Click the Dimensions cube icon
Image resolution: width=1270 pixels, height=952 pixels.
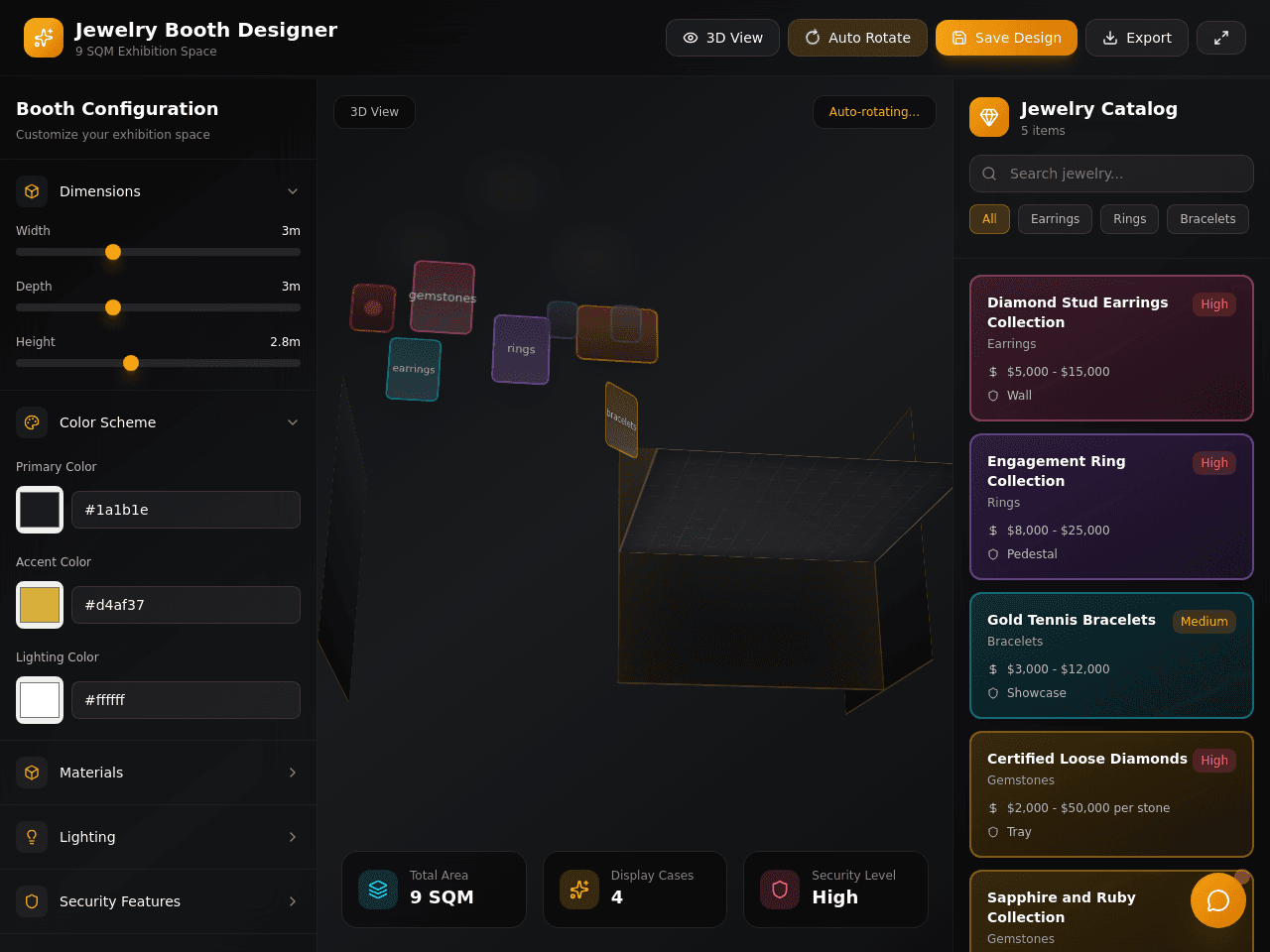pyautogui.click(x=32, y=191)
